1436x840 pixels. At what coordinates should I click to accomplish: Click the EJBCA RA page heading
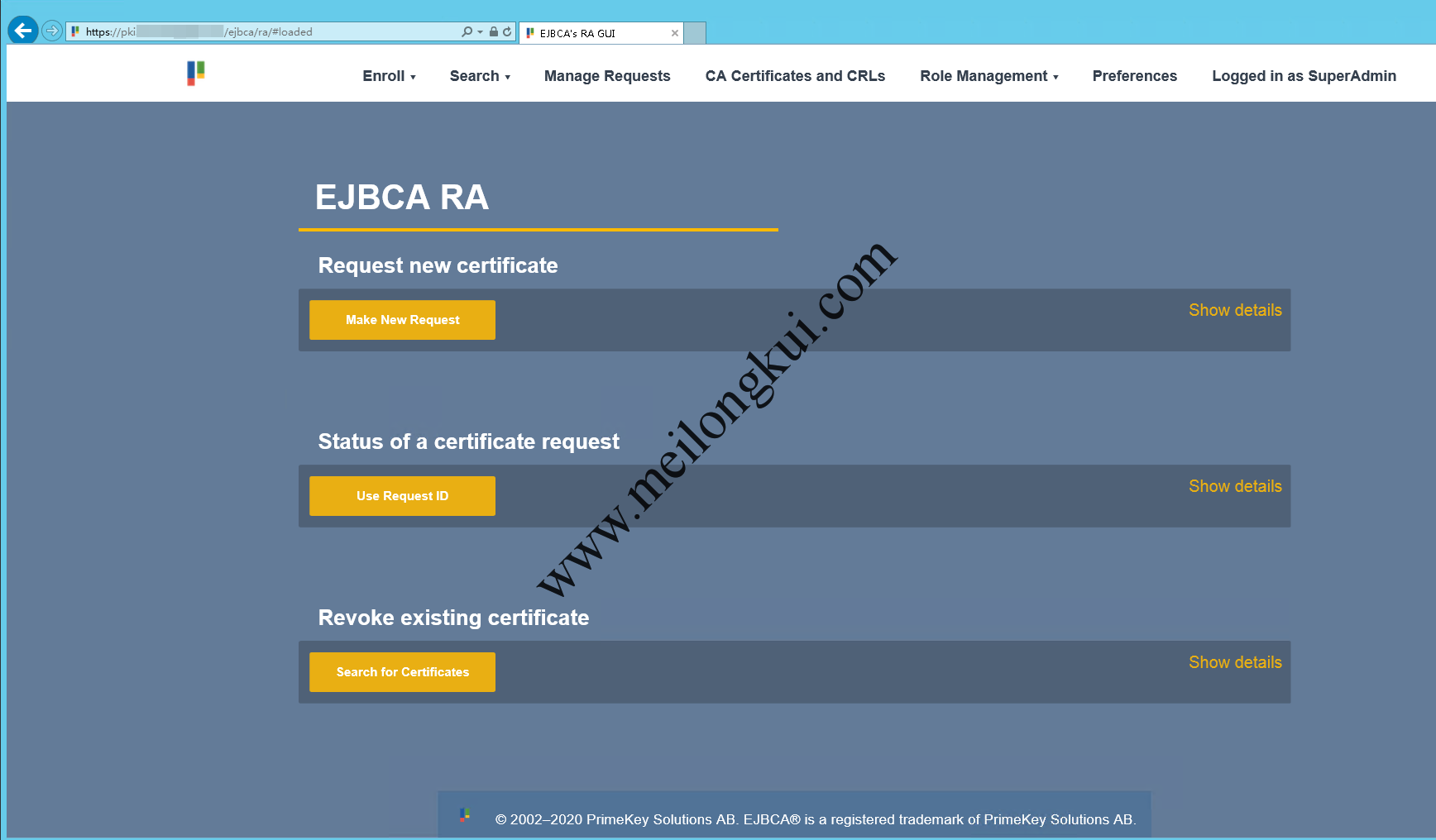tap(402, 198)
